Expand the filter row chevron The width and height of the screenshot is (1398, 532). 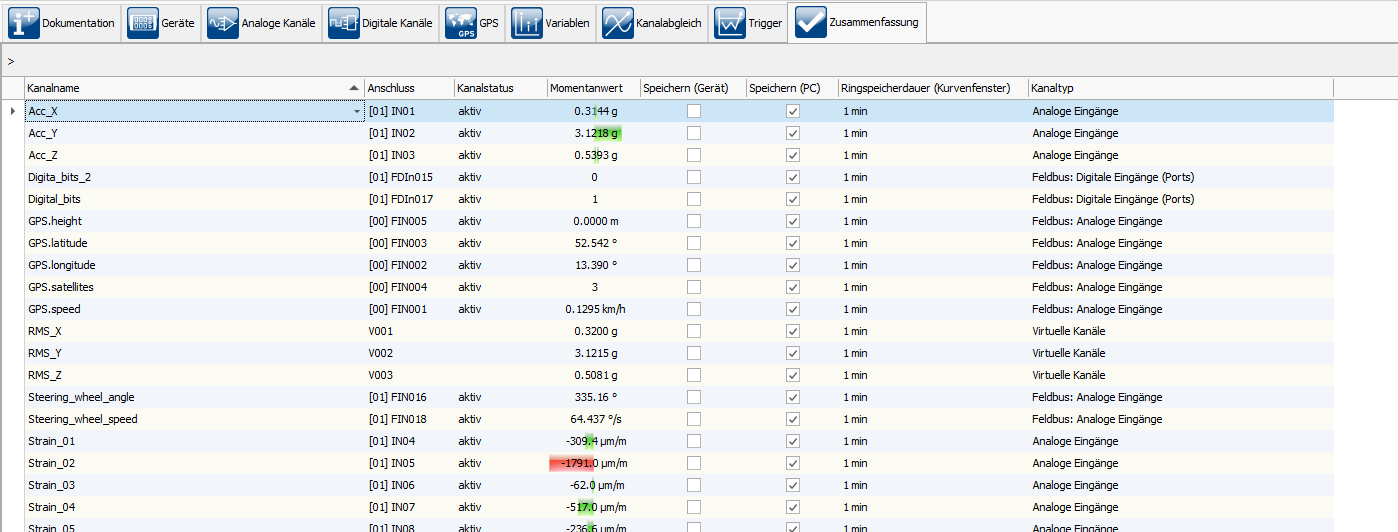(11, 62)
